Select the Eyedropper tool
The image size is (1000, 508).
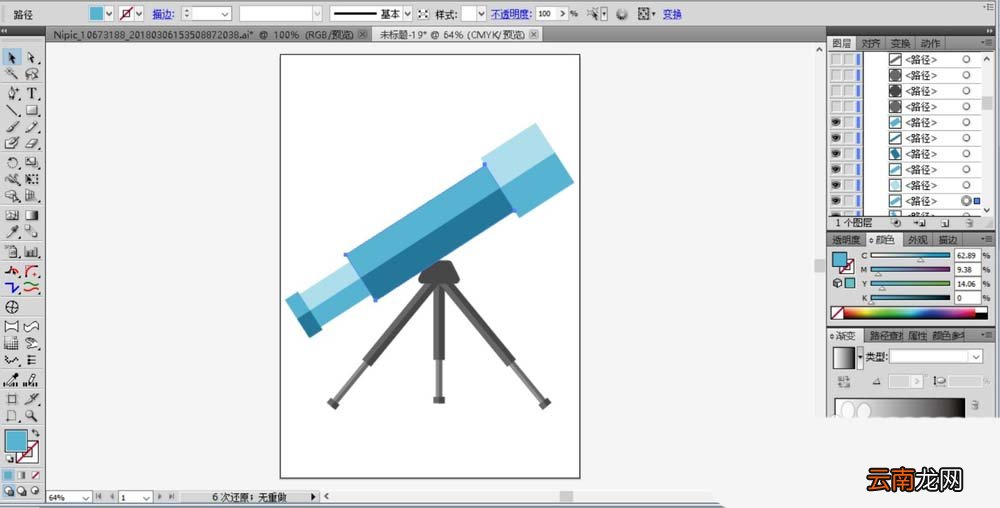12,232
